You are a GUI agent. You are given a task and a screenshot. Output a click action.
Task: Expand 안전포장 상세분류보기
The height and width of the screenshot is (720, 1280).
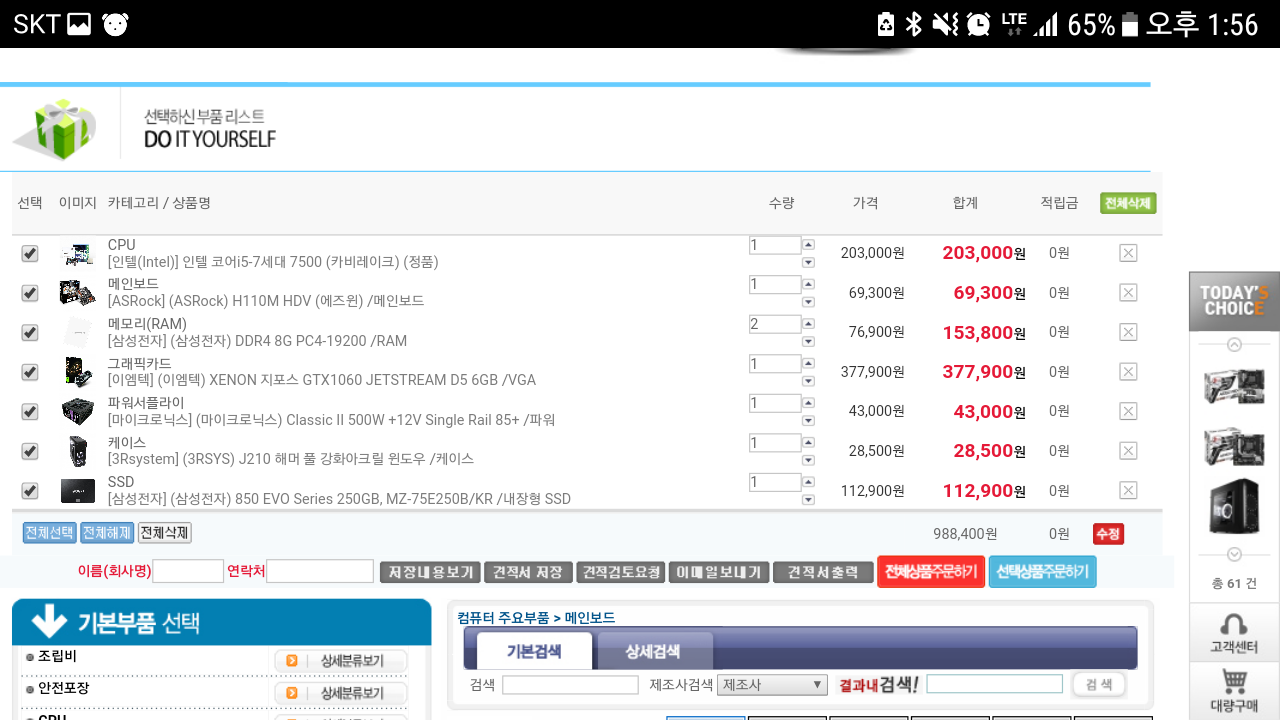pos(341,693)
